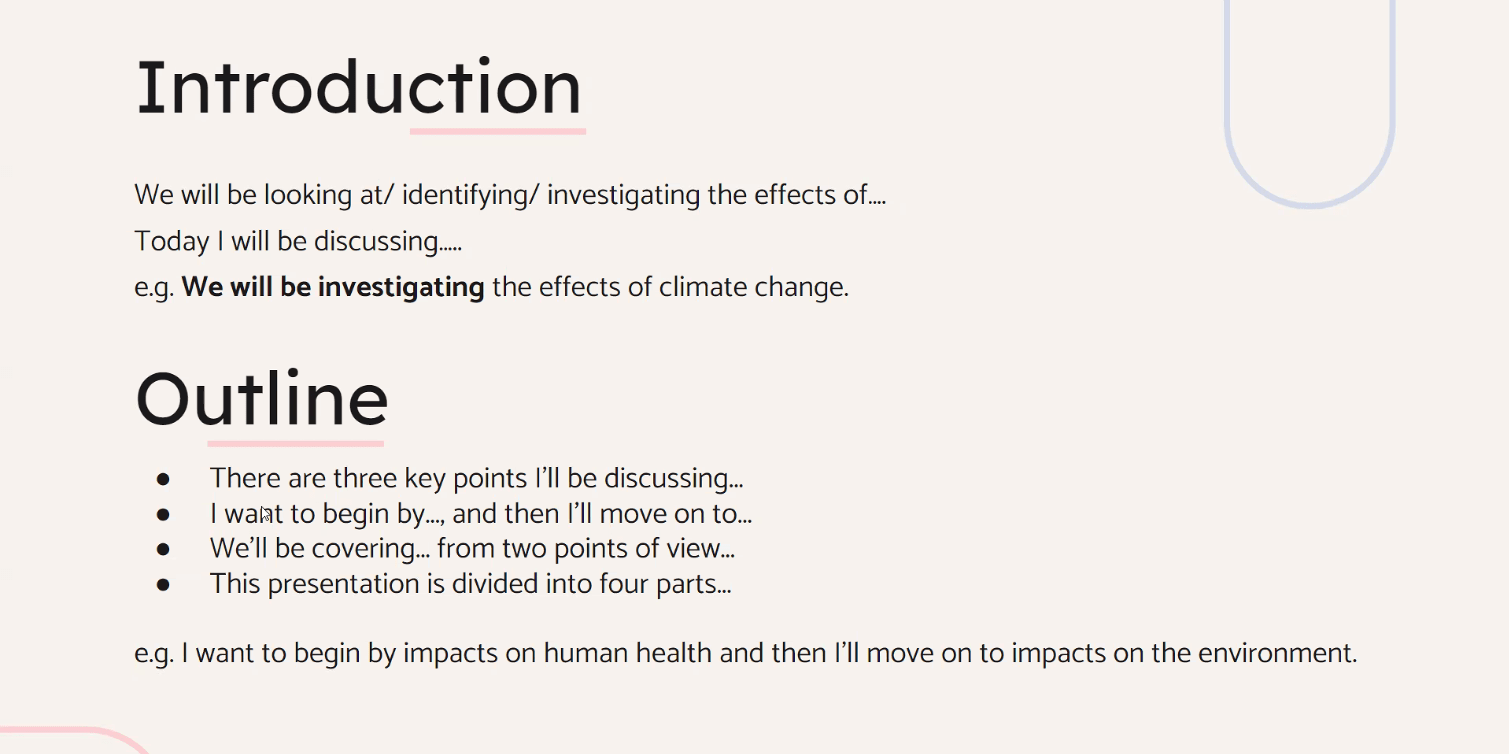
Task: Click the 'and then I'll move on to' phrase
Action: 602,515
